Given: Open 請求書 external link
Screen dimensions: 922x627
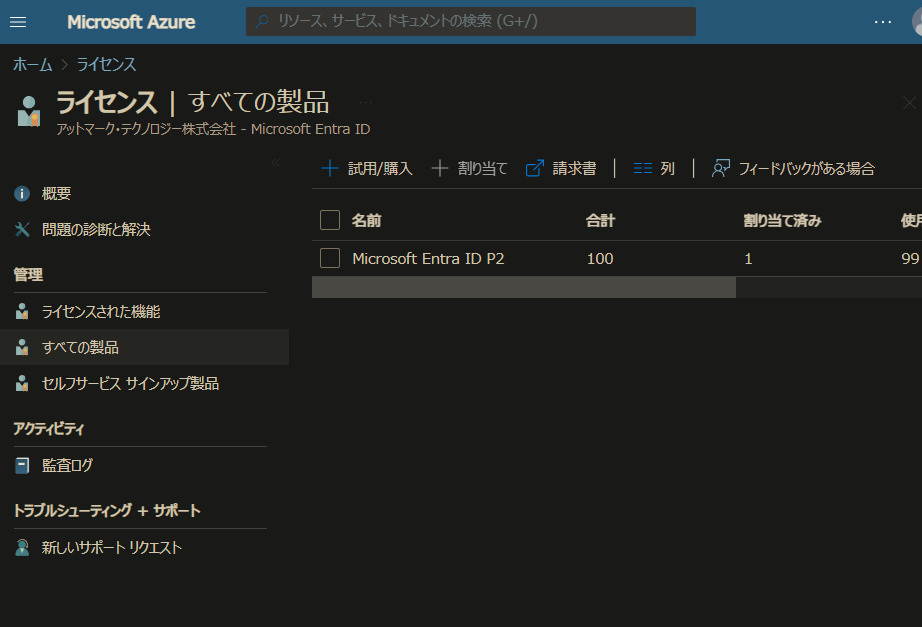Looking at the screenshot, I should pos(561,168).
